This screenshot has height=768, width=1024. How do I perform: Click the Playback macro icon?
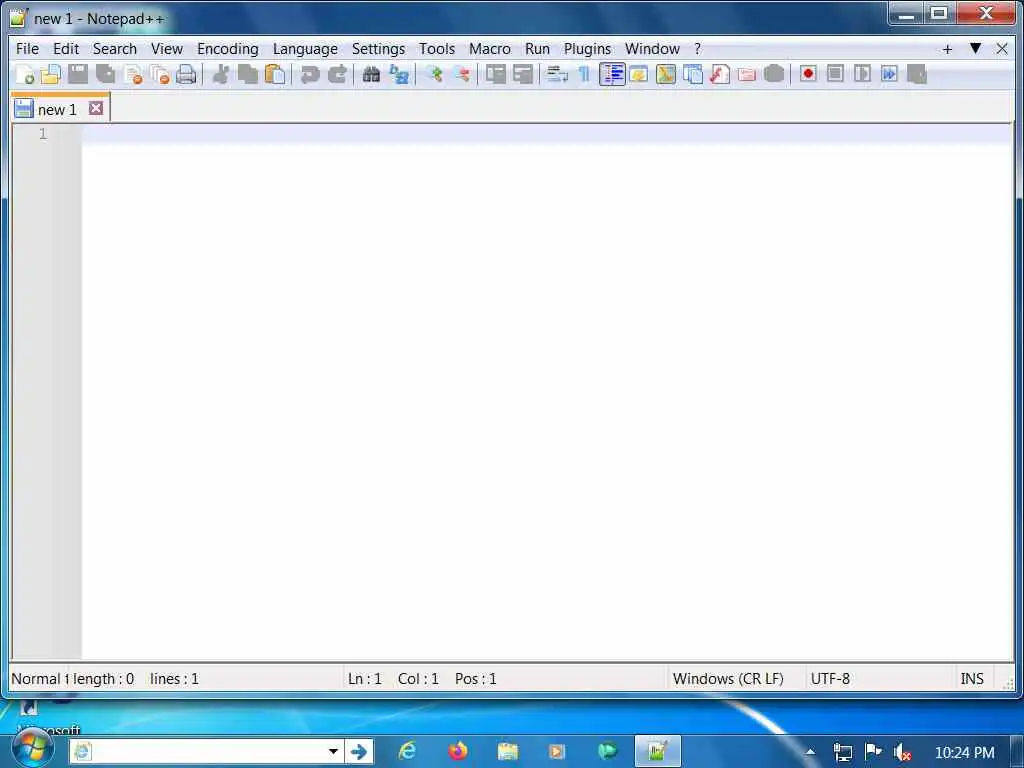(x=862, y=74)
